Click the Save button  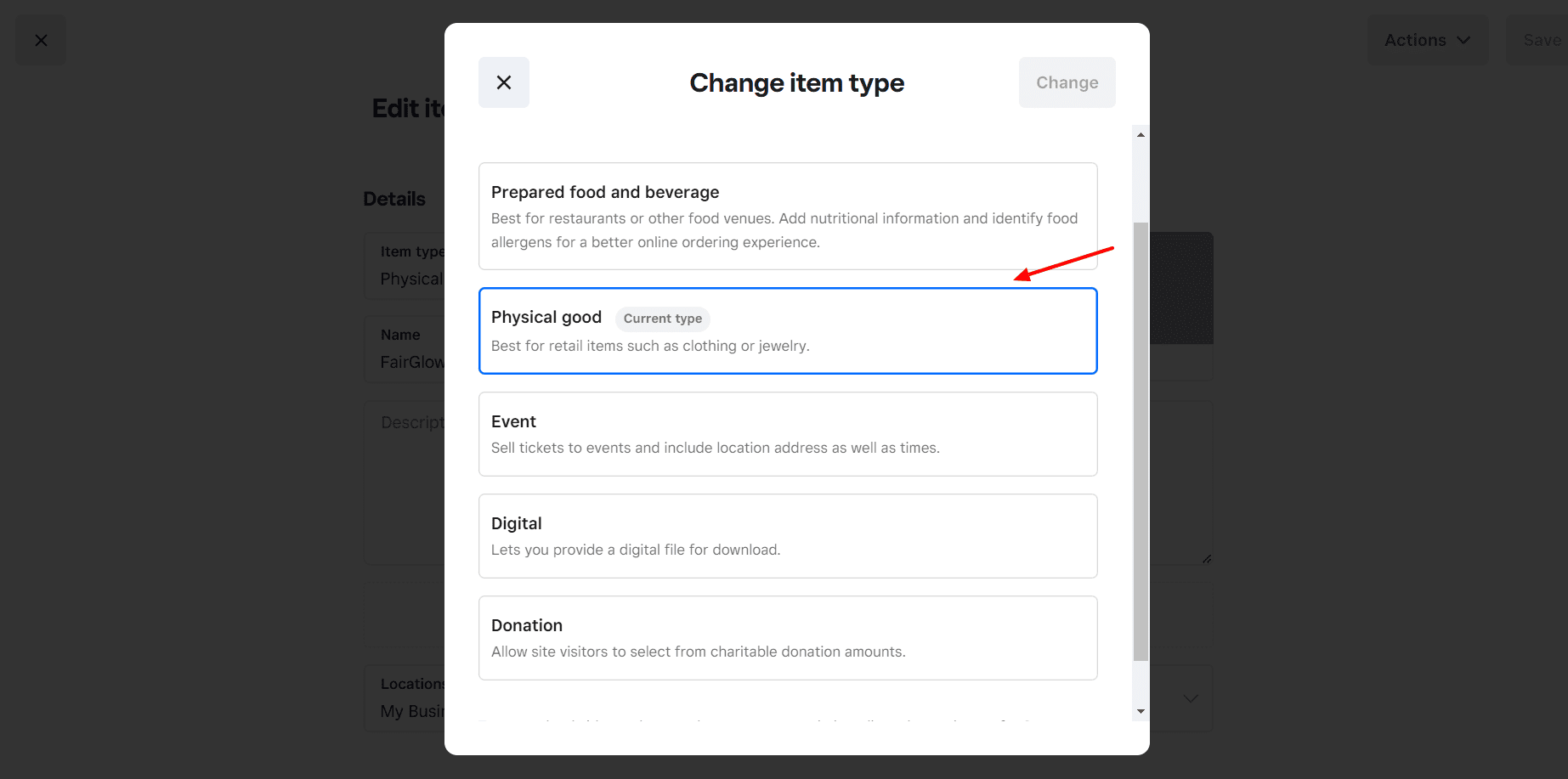pos(1540,40)
